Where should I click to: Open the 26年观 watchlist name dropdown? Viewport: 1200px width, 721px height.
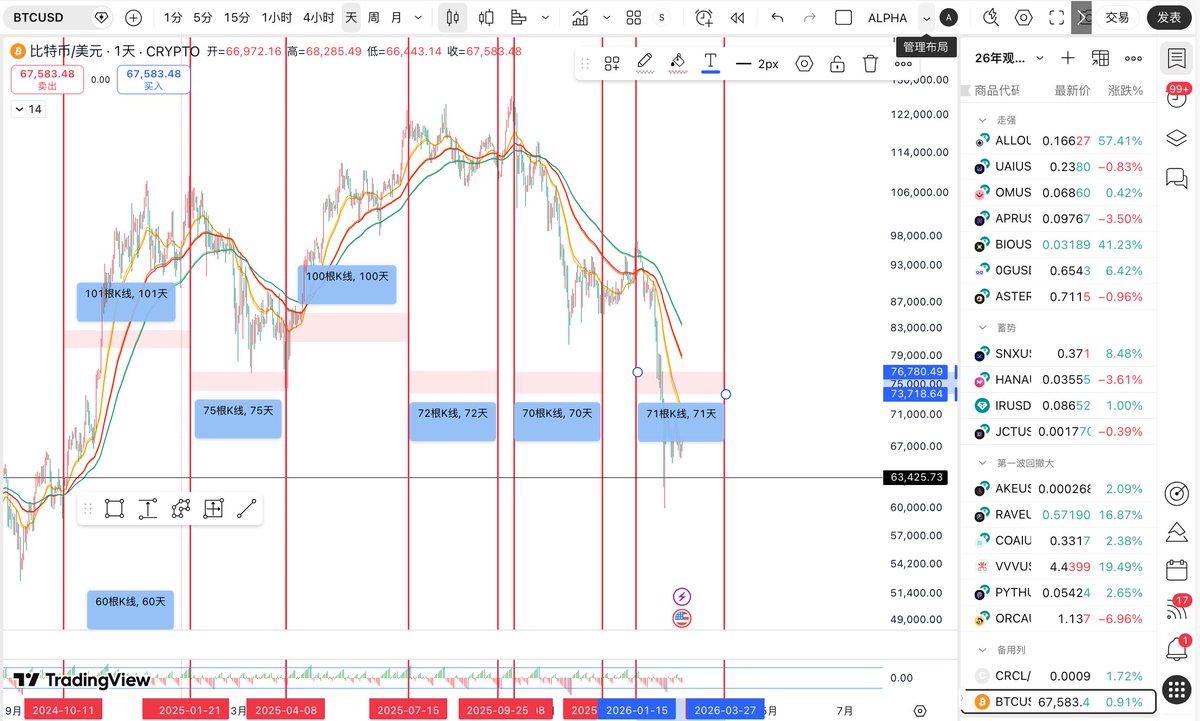[1010, 58]
